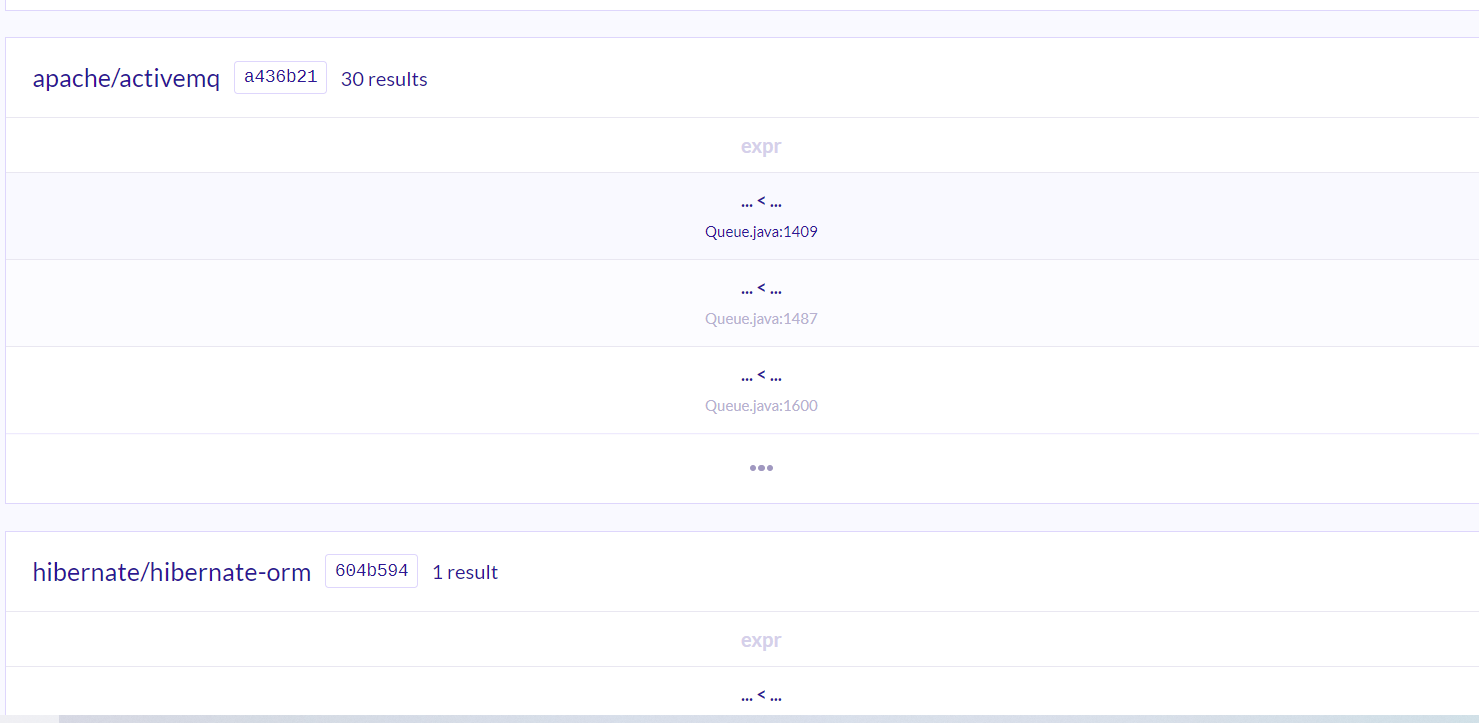This screenshot has width=1479, height=723.
Task: Select the expression above Queue.java:1487
Action: 761,289
